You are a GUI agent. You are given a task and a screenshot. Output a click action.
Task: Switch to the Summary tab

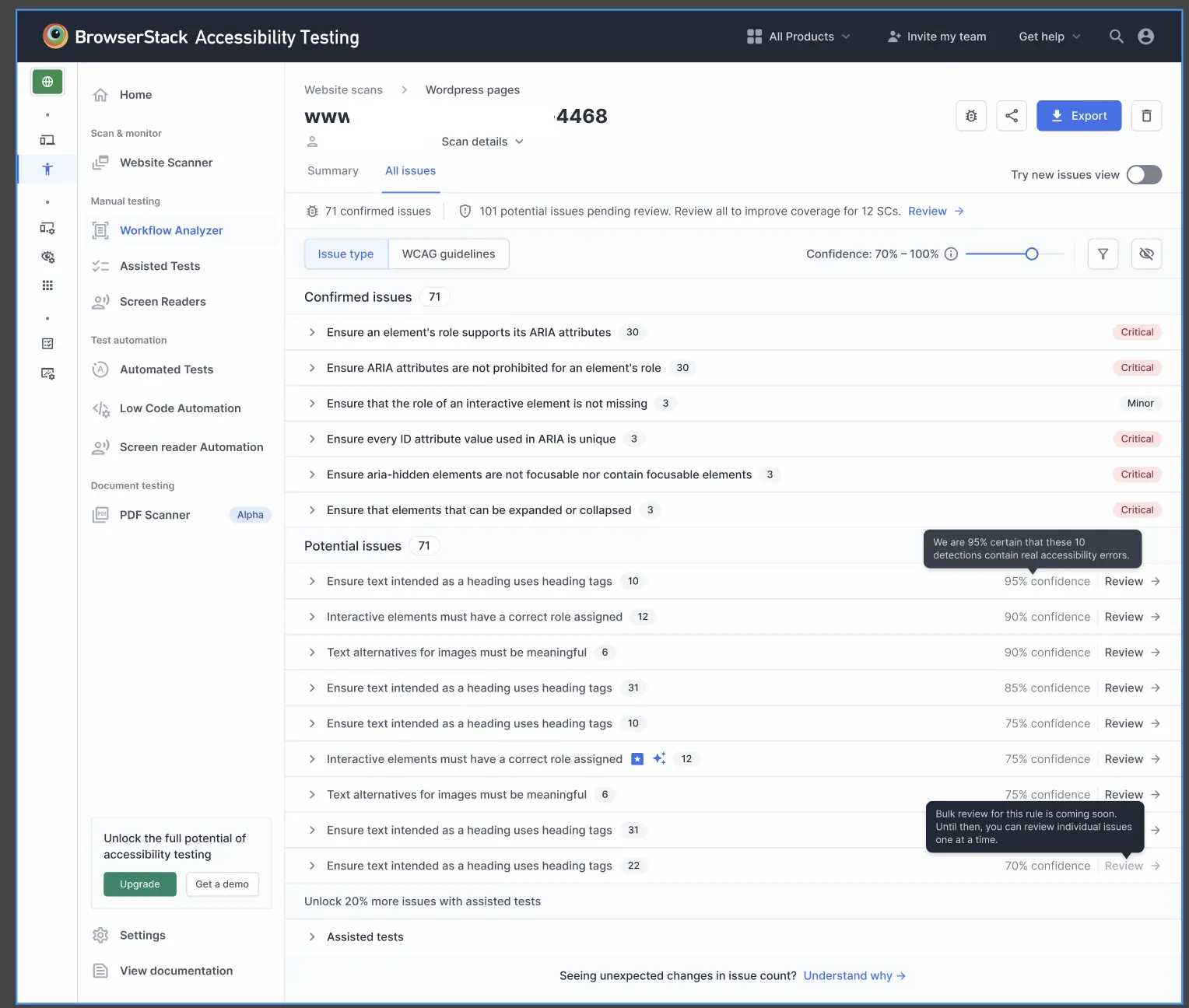(x=333, y=171)
